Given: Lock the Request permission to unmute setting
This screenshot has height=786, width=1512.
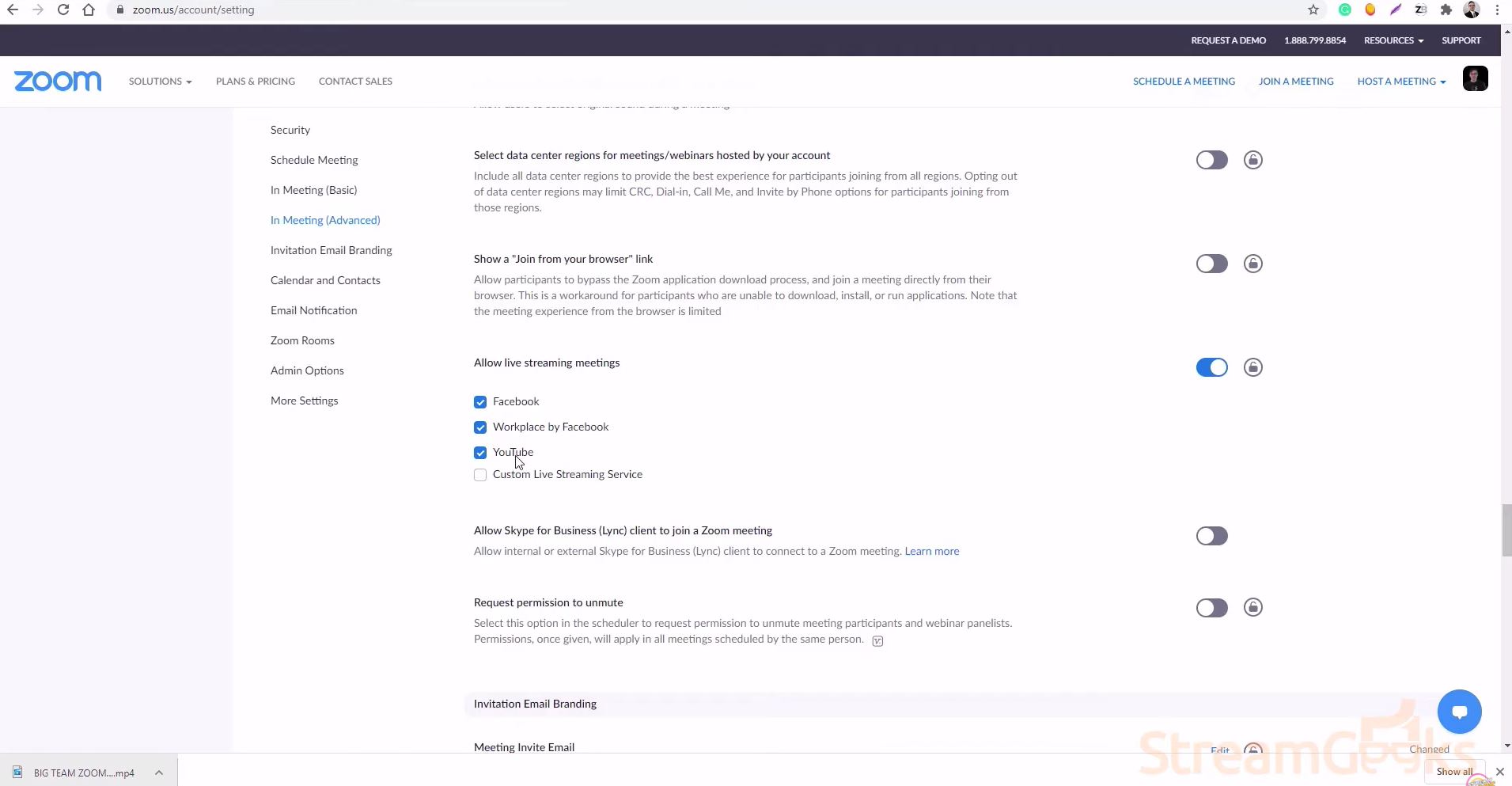Looking at the screenshot, I should point(1253,607).
